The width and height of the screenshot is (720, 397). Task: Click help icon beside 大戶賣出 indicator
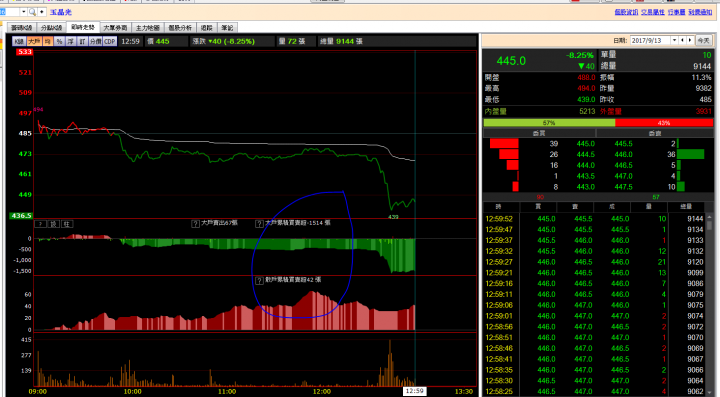point(196,224)
